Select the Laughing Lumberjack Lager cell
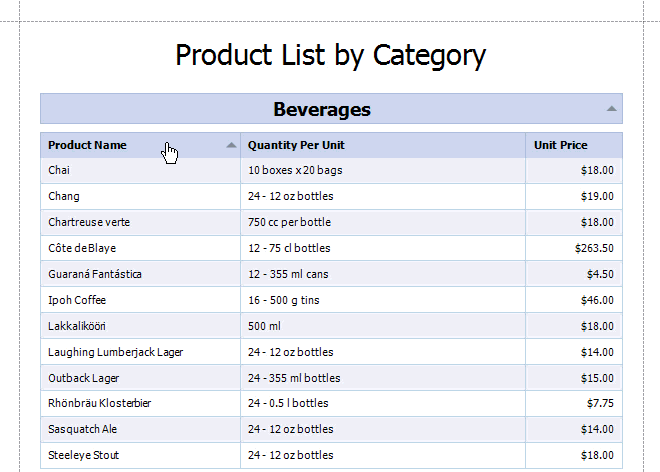This screenshot has width=660, height=472. point(115,352)
